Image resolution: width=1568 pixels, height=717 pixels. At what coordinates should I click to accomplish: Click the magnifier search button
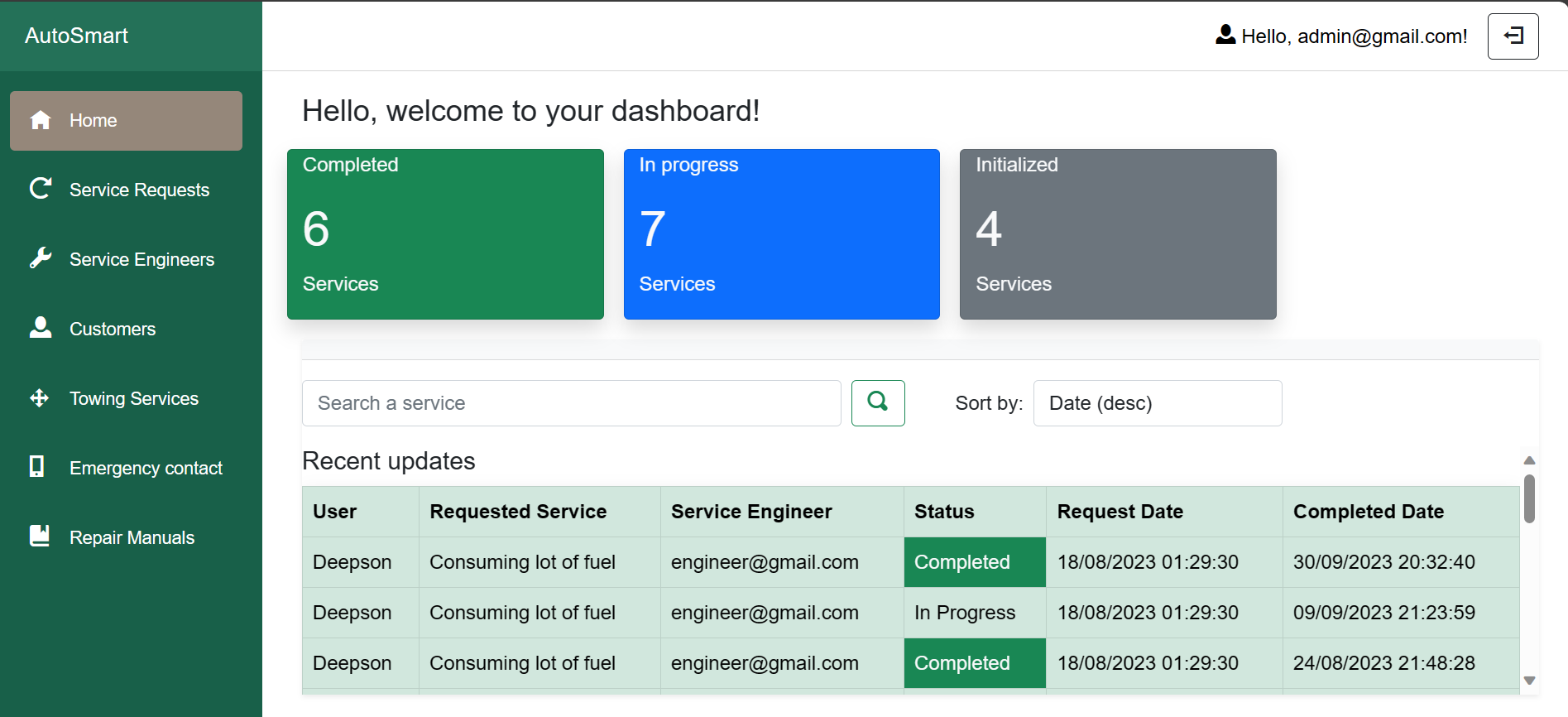pos(878,403)
